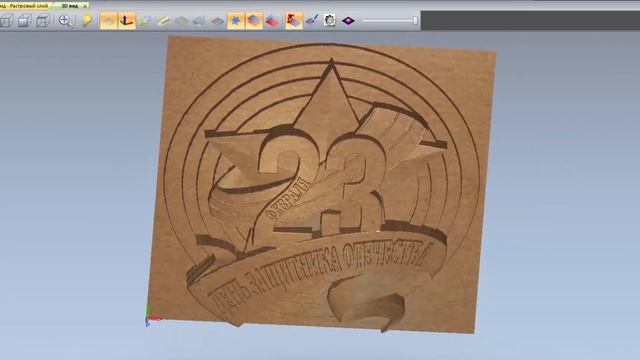Toggle the red machine toolpath simulation button
This screenshot has height=360, width=640.
click(294, 20)
